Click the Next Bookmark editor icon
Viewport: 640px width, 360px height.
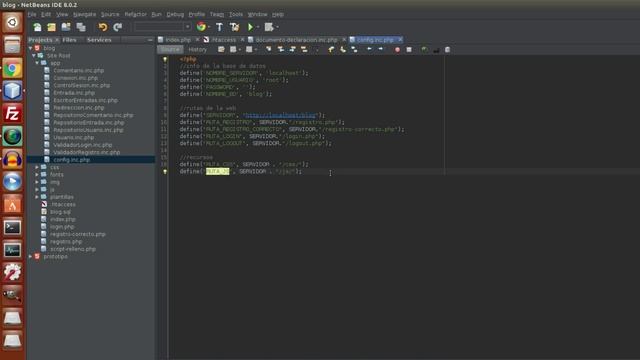tap(342, 49)
